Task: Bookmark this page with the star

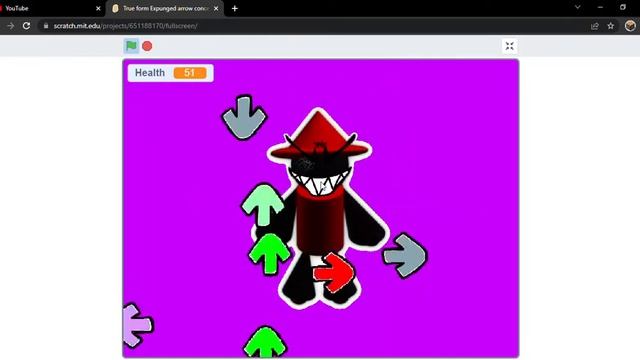Action: (x=611, y=26)
